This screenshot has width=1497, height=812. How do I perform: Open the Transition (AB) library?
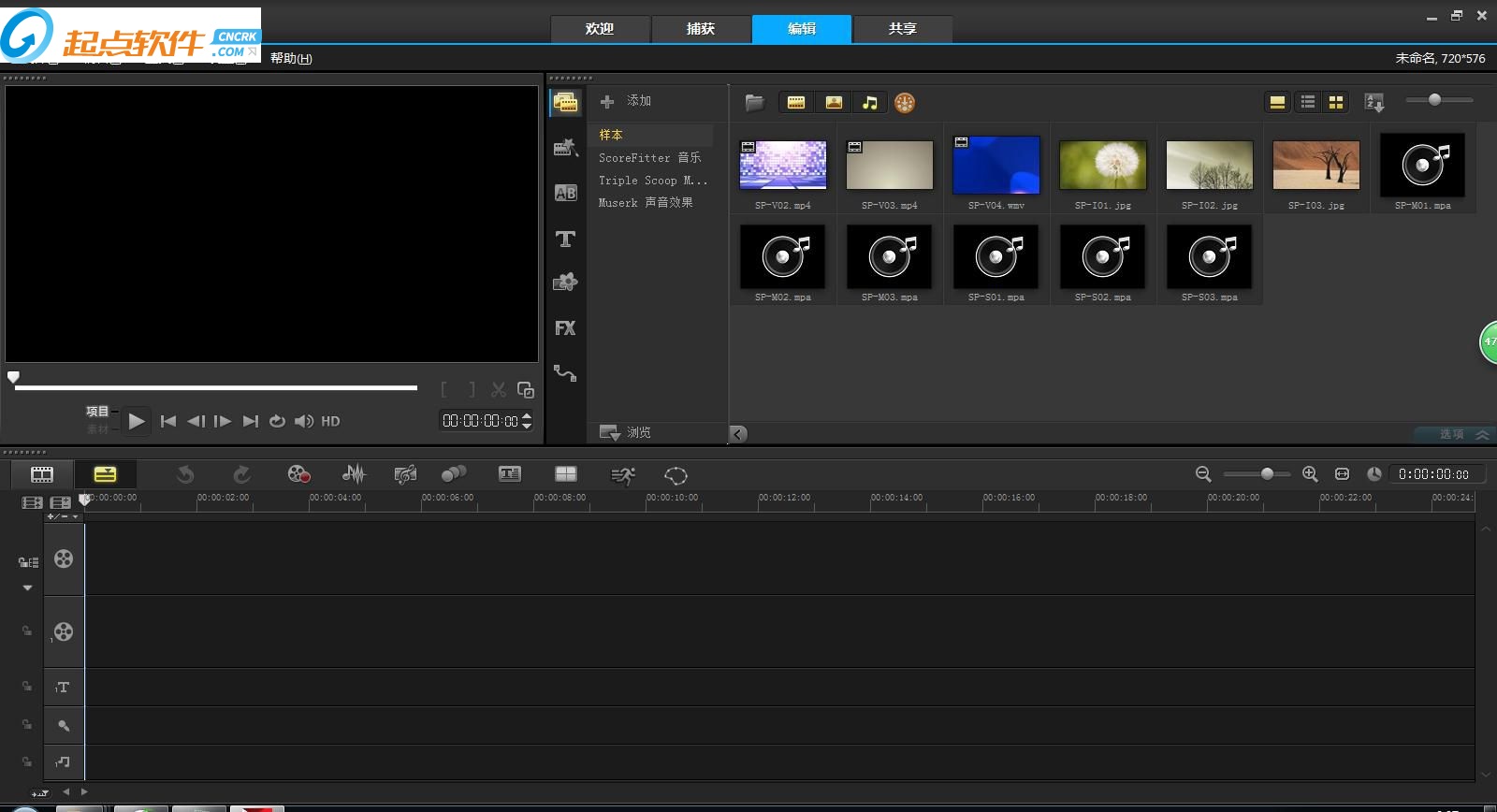coord(565,193)
